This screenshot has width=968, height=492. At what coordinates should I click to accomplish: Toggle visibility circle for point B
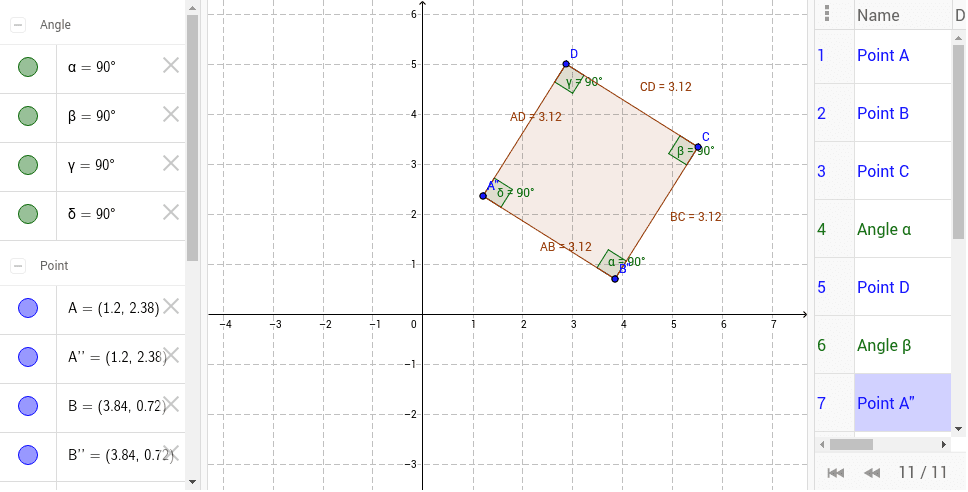(x=28, y=406)
